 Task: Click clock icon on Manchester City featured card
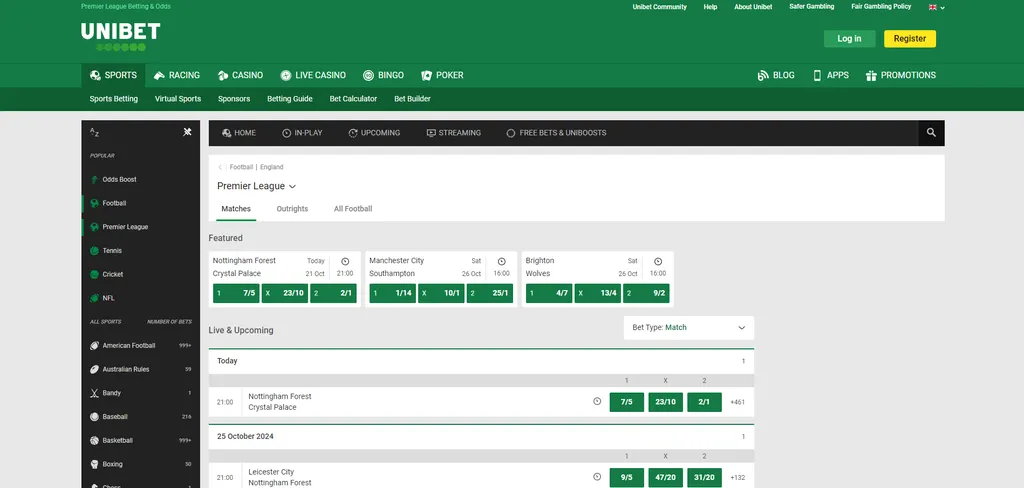pyautogui.click(x=502, y=261)
